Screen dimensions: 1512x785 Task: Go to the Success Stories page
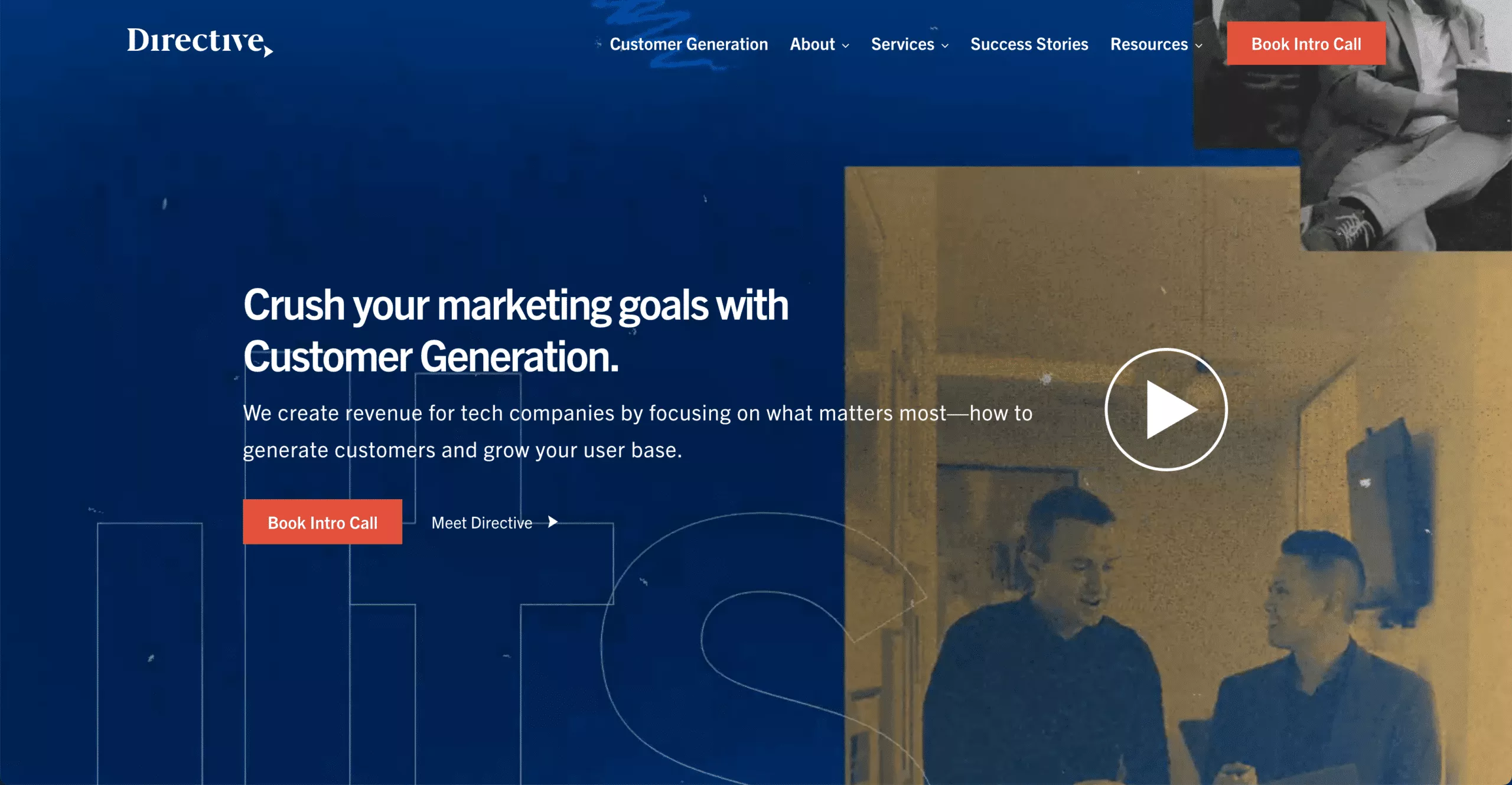click(x=1029, y=44)
